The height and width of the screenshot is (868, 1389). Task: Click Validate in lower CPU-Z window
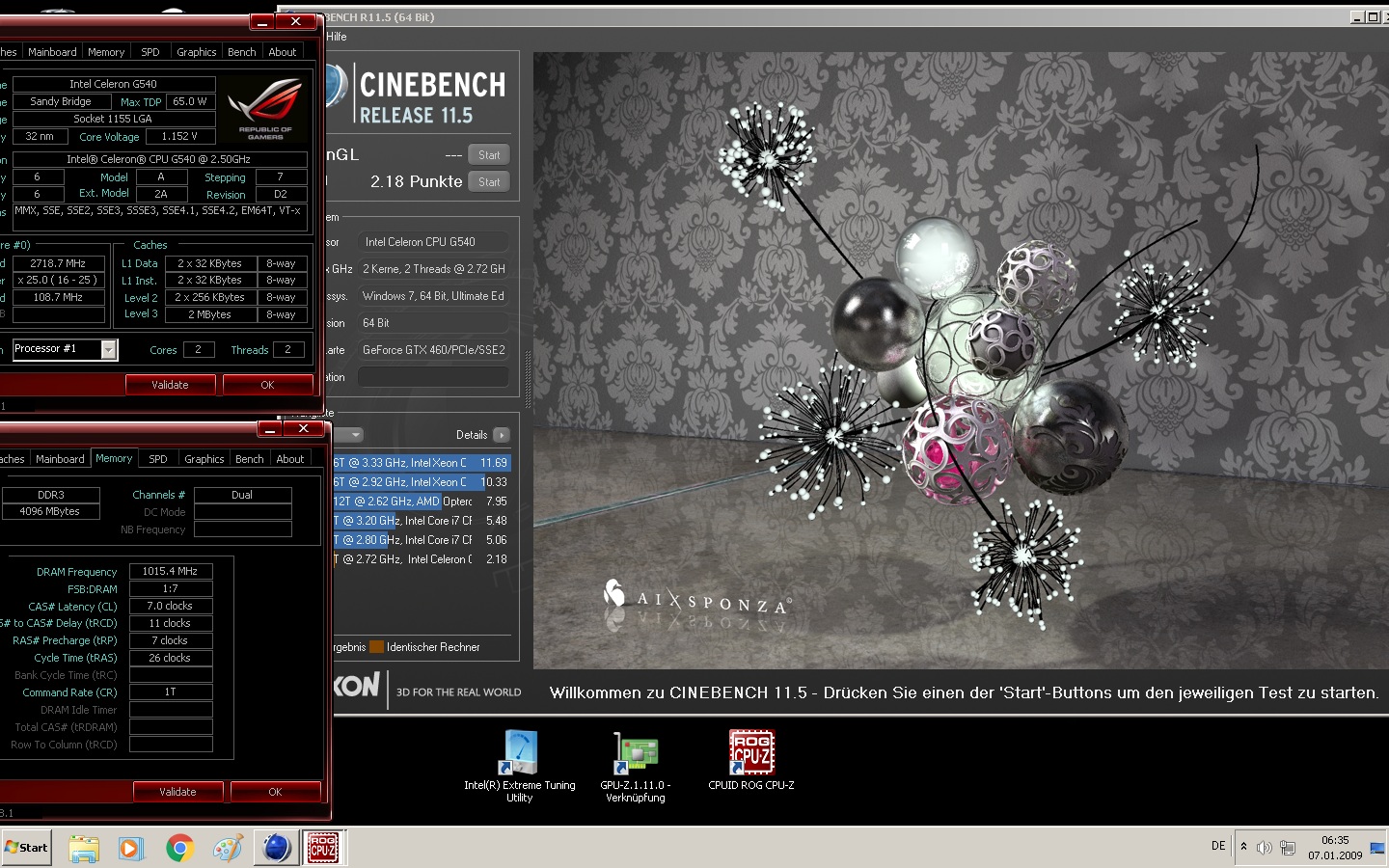(177, 792)
